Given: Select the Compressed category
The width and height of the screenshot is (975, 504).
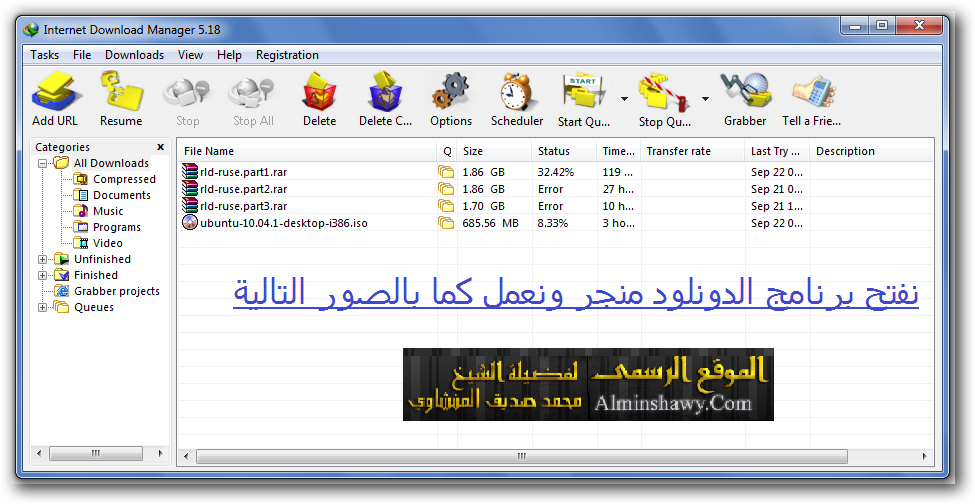Looking at the screenshot, I should coord(124,179).
